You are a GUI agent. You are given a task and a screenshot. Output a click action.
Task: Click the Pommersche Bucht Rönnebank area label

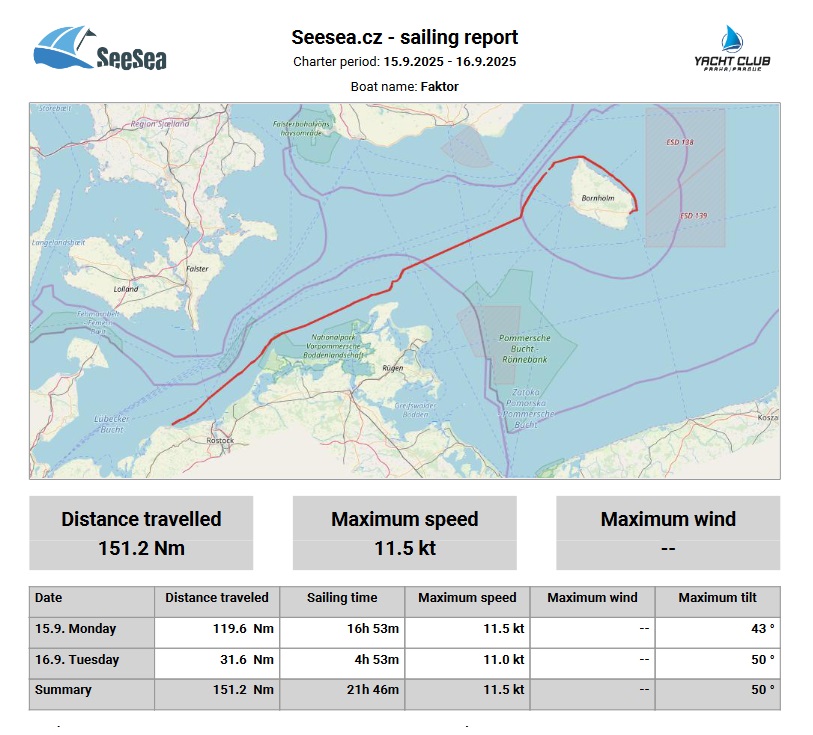tap(524, 345)
